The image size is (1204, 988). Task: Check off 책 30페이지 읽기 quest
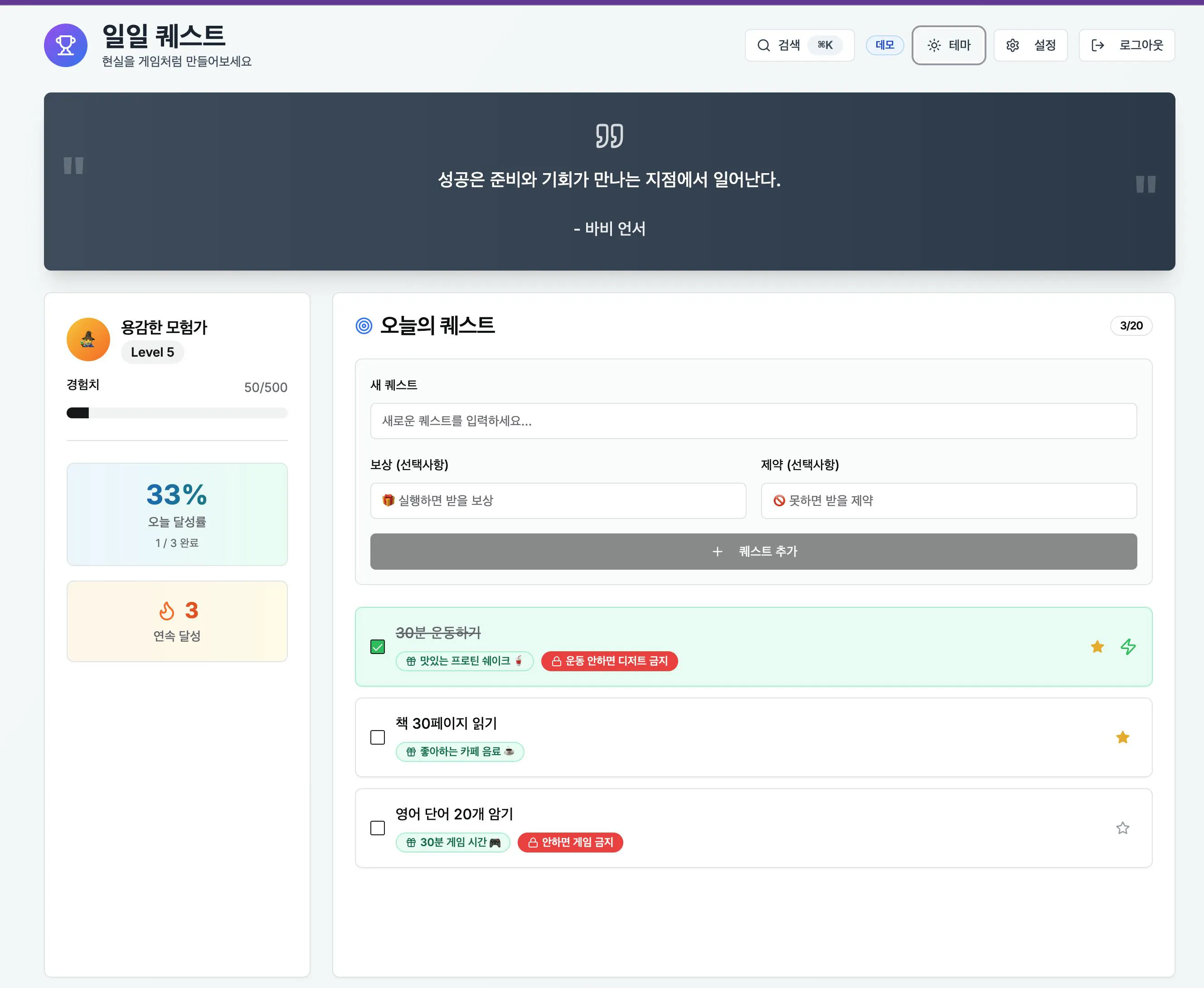(378, 737)
